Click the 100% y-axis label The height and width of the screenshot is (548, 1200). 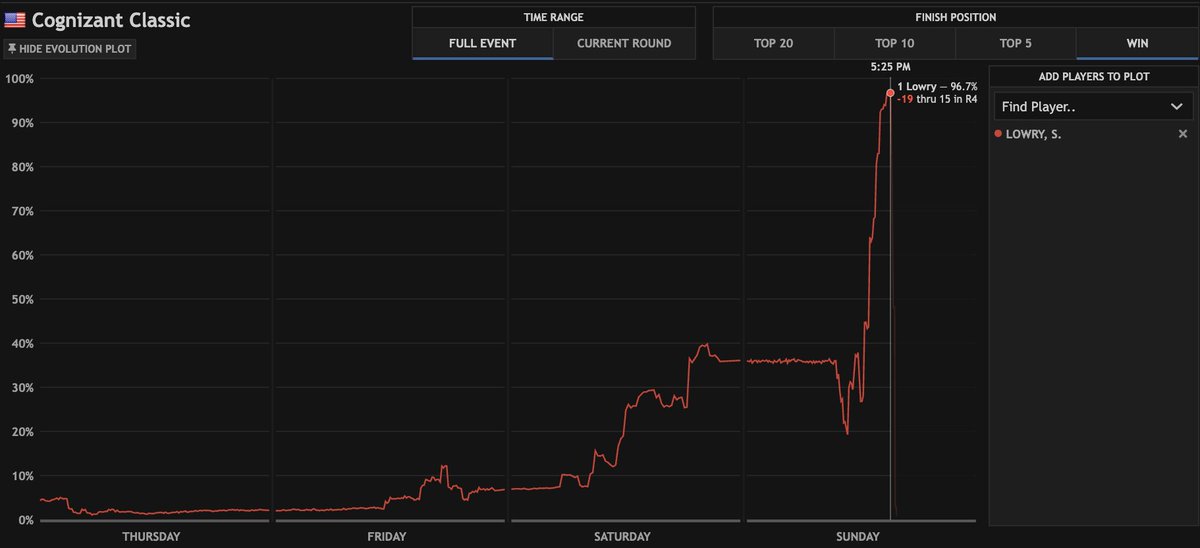pos(19,78)
